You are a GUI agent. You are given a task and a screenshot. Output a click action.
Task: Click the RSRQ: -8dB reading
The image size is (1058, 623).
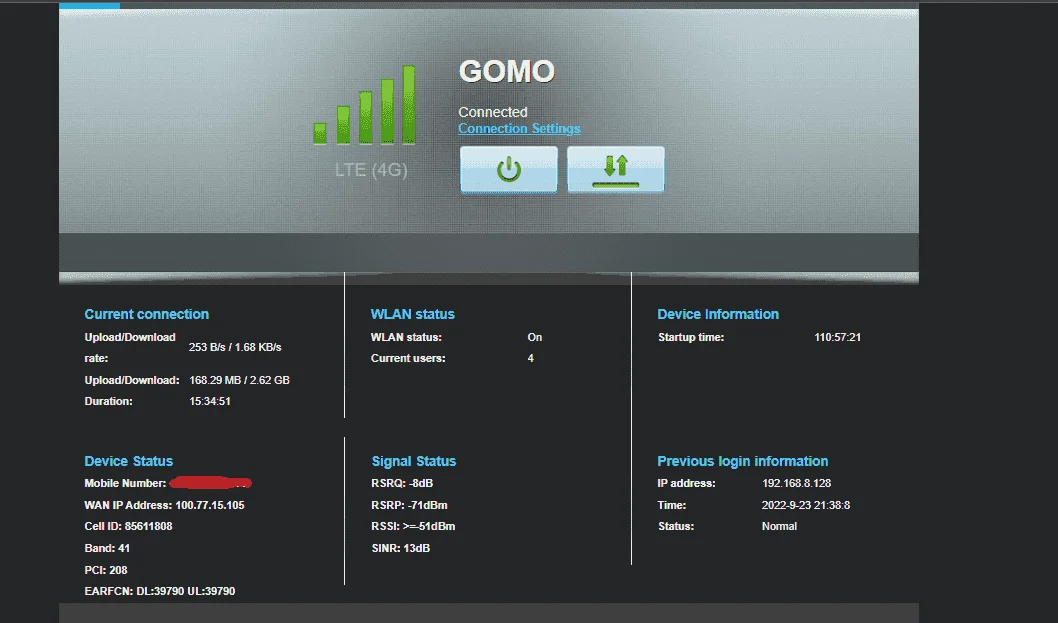[402, 483]
